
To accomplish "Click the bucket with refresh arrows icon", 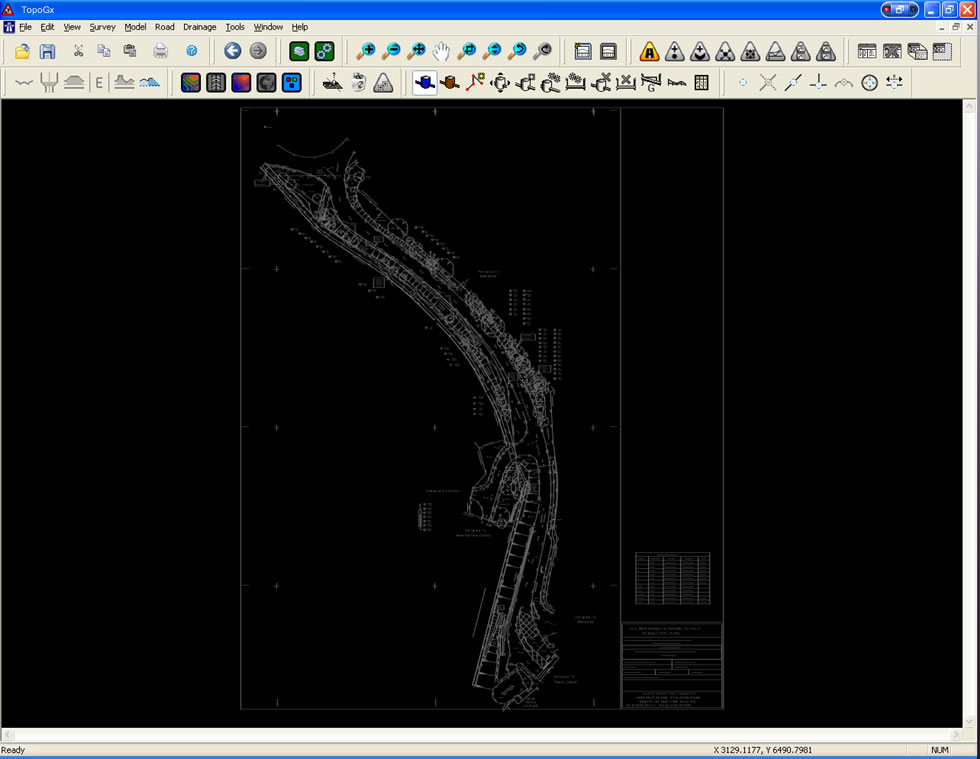I will pyautogui.click(x=358, y=83).
